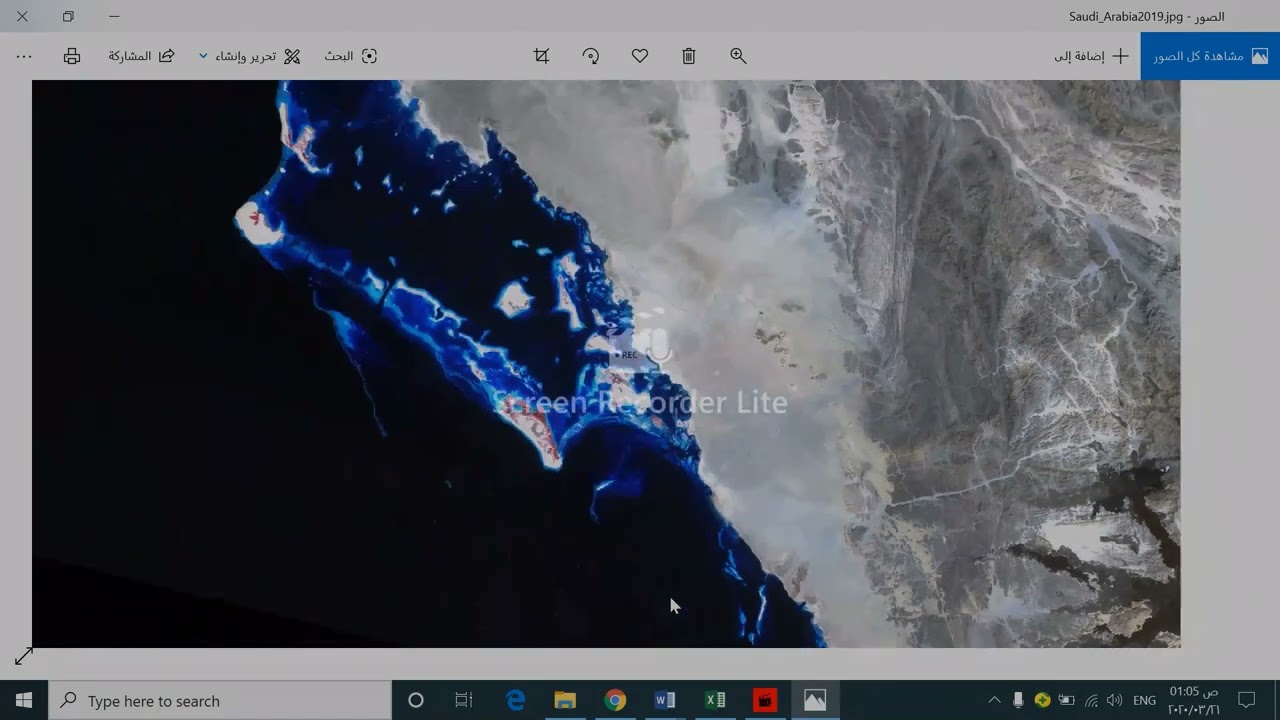This screenshot has height=720, width=1280.
Task: Open the Action Center notifications icon
Action: [1247, 700]
